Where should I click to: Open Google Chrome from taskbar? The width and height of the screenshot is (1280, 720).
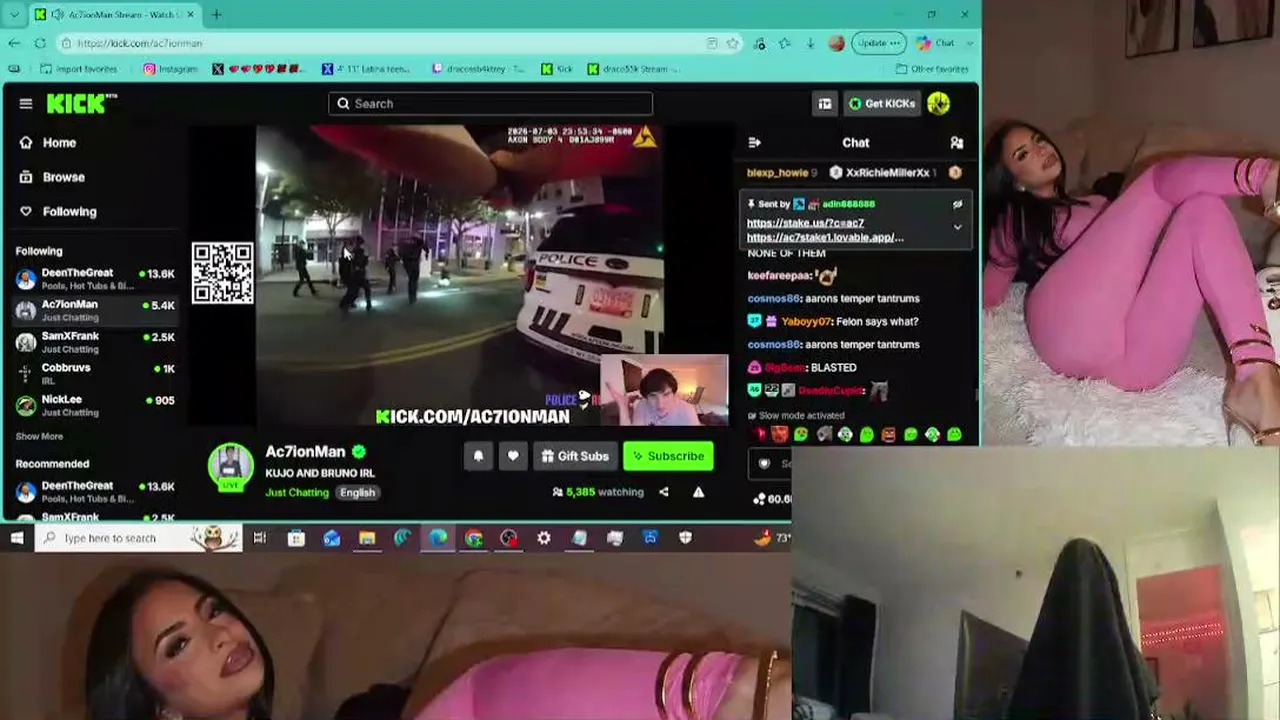coord(474,538)
